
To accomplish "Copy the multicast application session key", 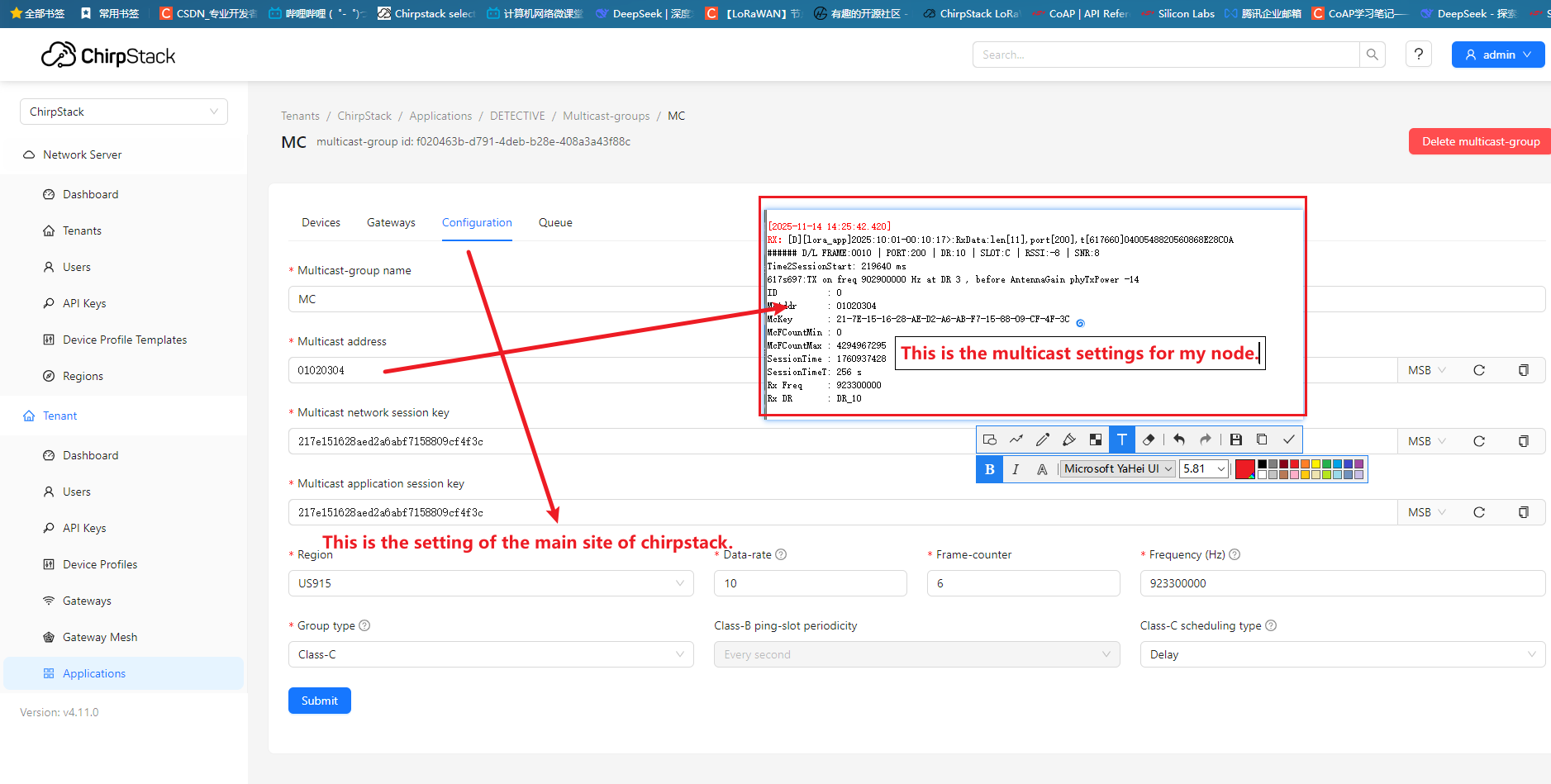I will 1523,512.
